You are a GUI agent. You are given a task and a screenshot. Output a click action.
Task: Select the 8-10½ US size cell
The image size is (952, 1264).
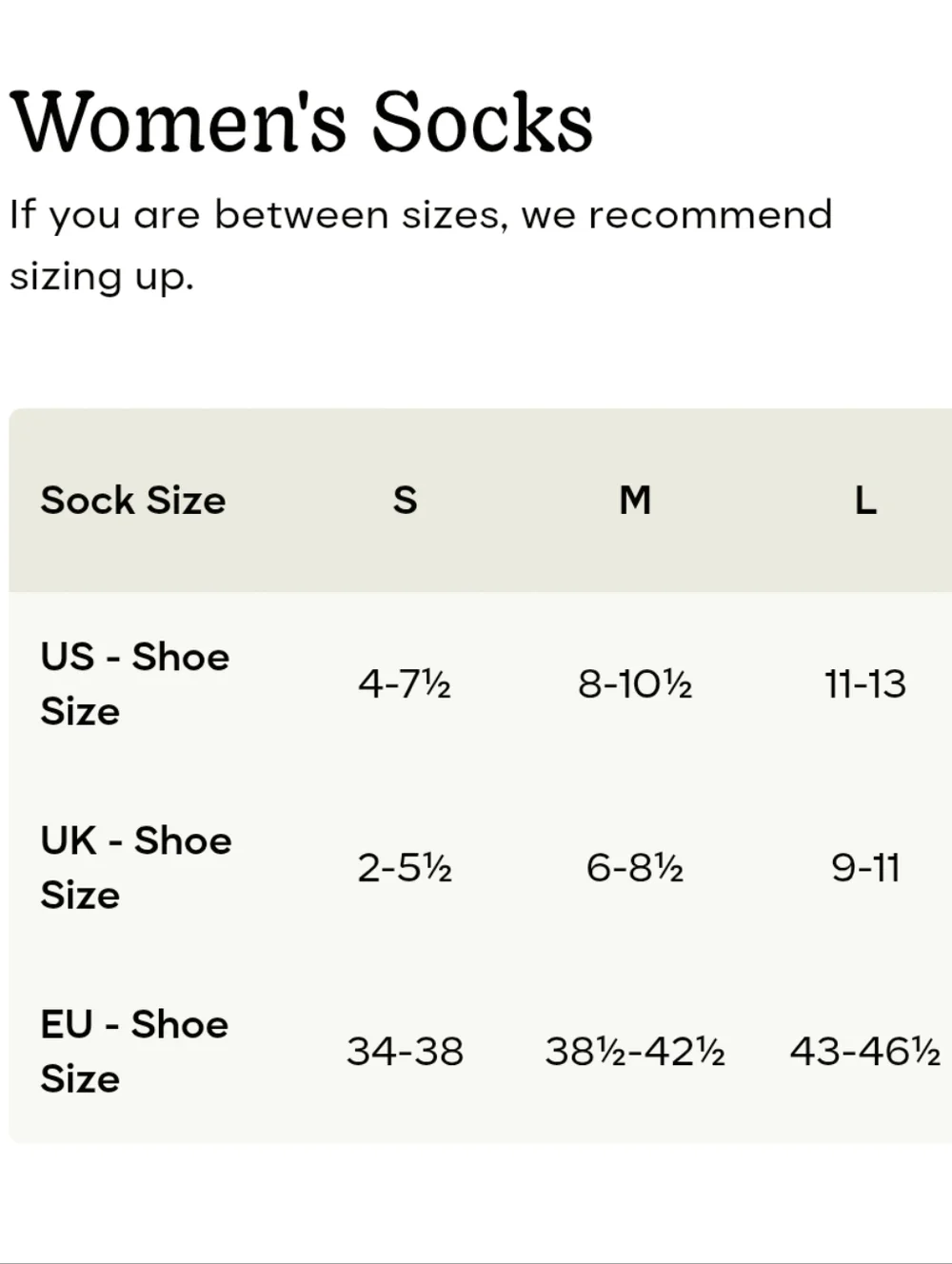635,683
